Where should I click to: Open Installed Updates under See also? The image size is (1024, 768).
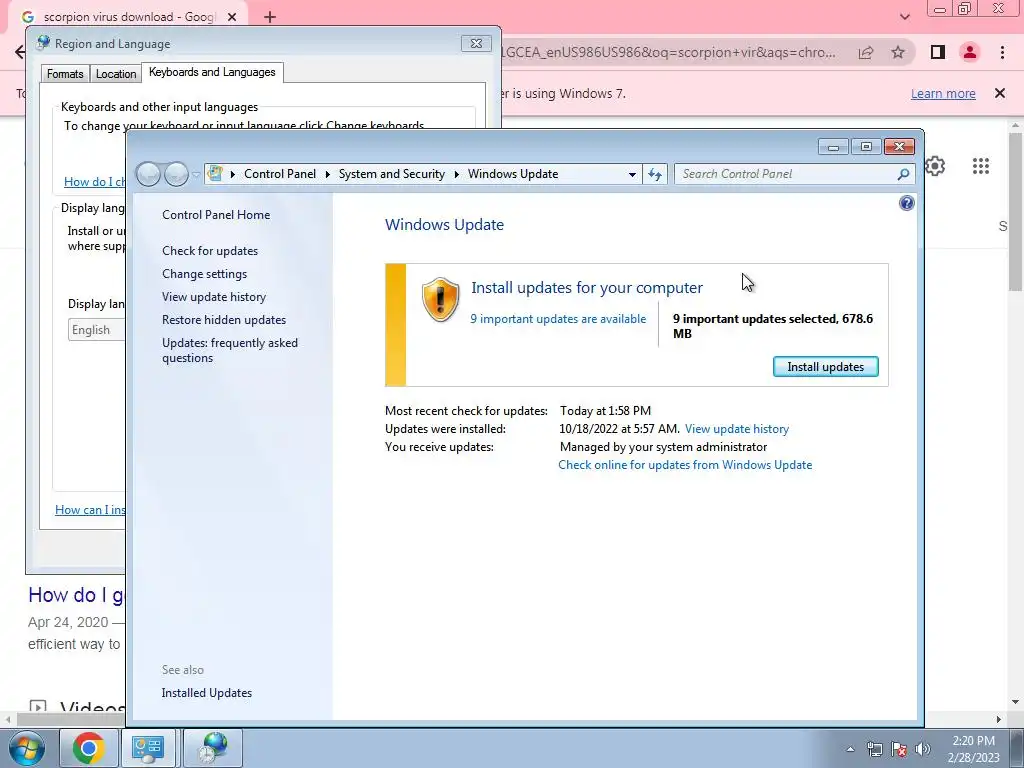[206, 693]
